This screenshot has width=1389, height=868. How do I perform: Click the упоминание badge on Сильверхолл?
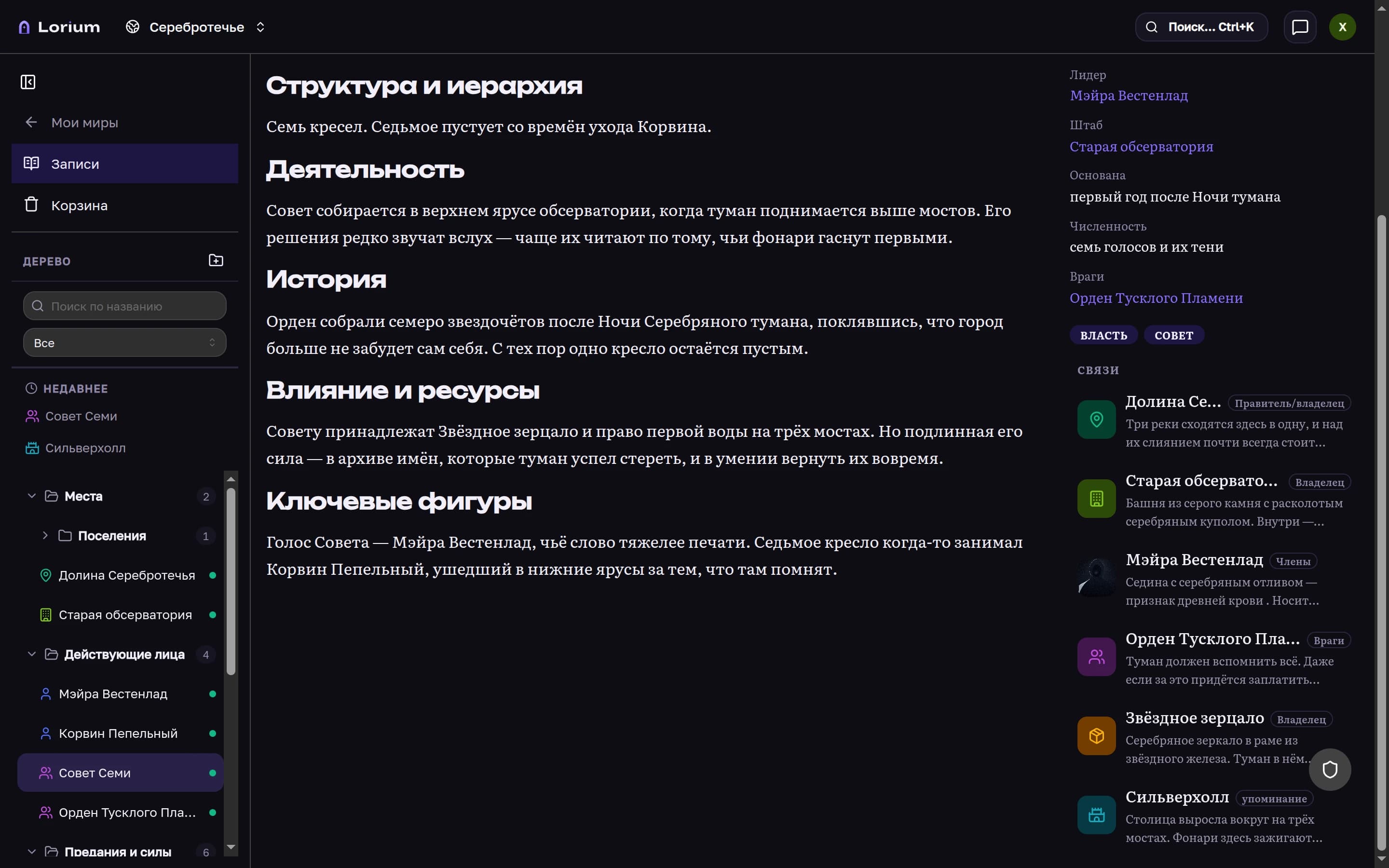click(x=1274, y=799)
